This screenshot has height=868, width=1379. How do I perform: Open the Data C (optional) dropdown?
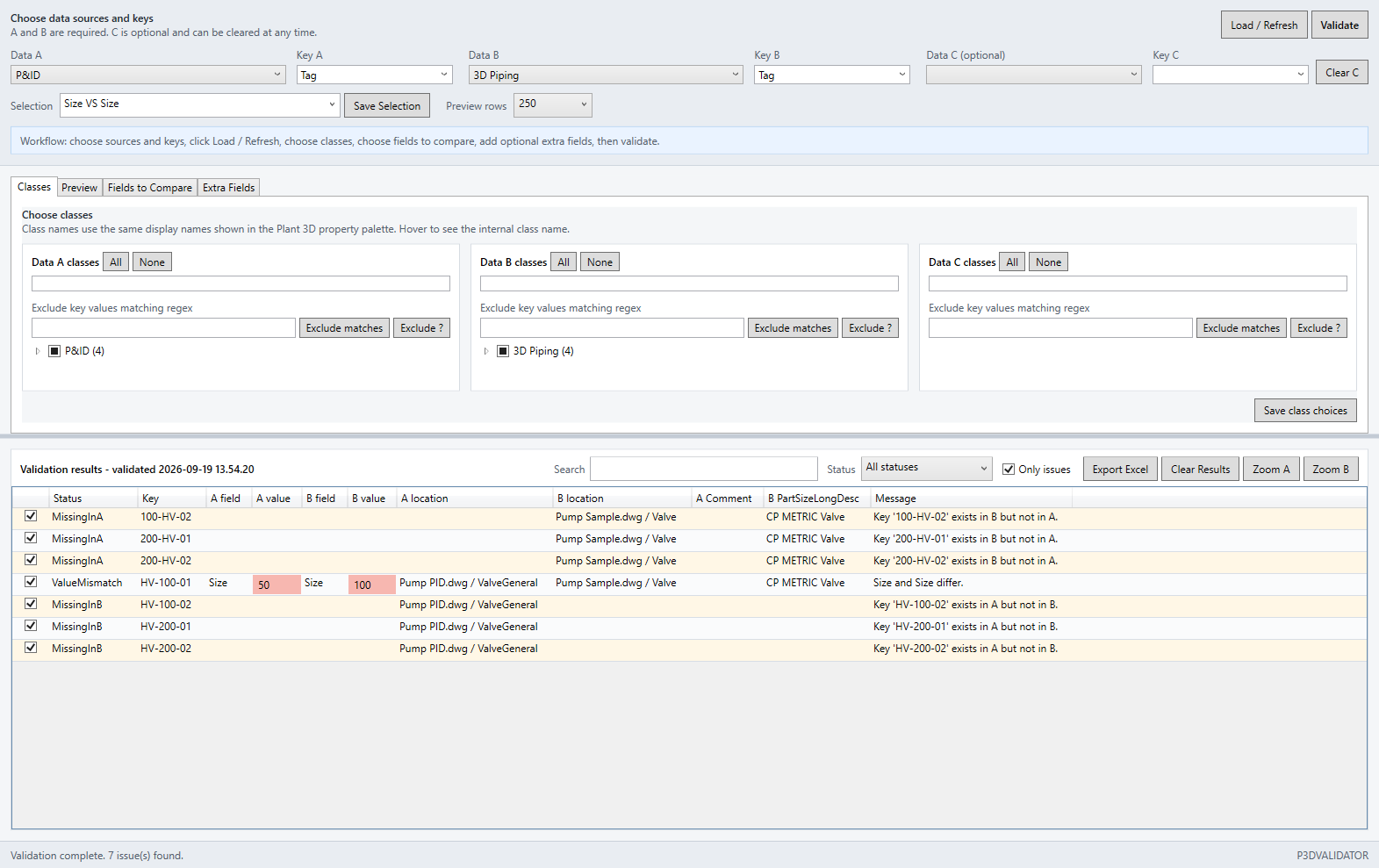[x=1034, y=75]
